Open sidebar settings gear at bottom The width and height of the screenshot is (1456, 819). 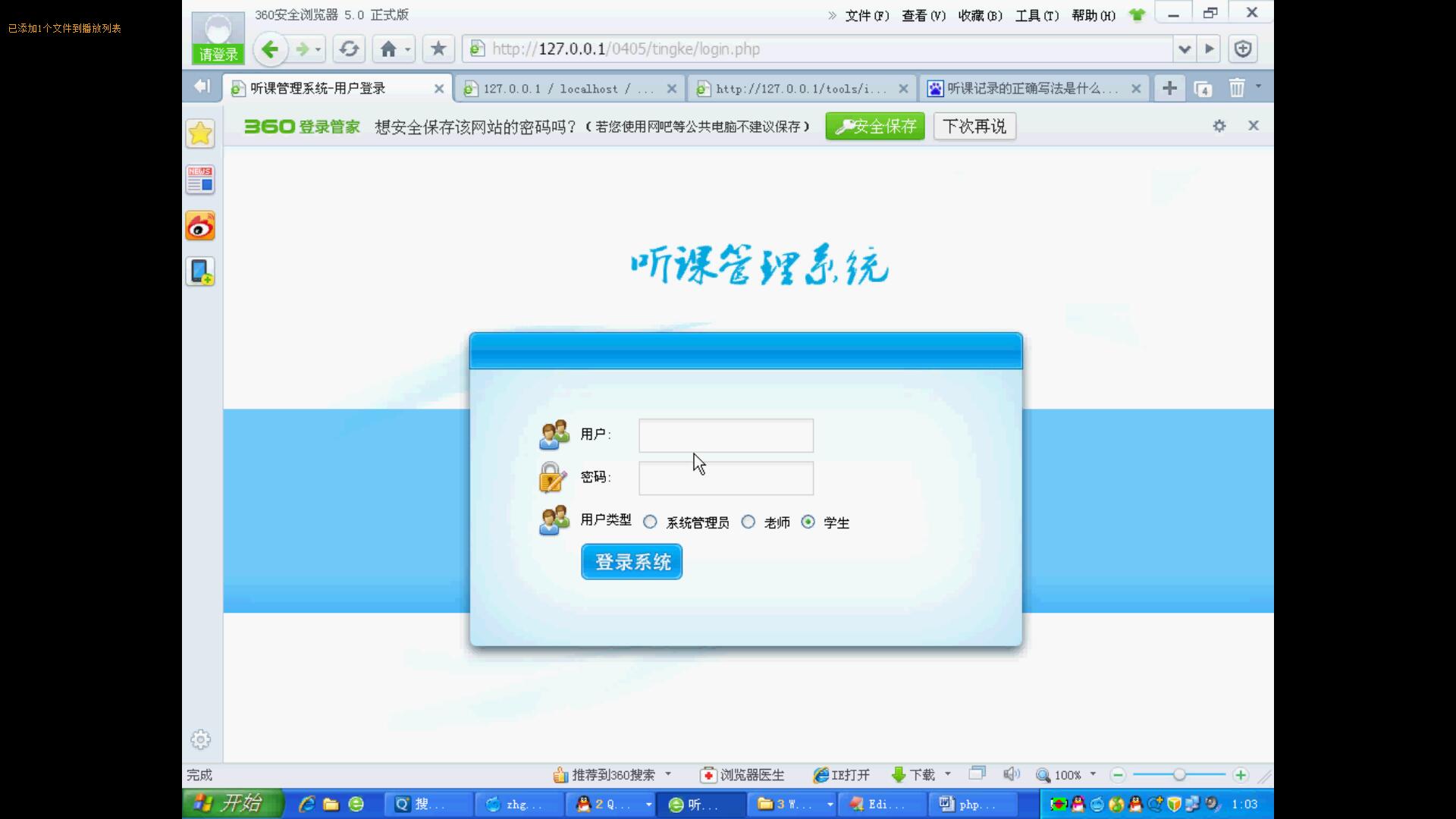(200, 739)
